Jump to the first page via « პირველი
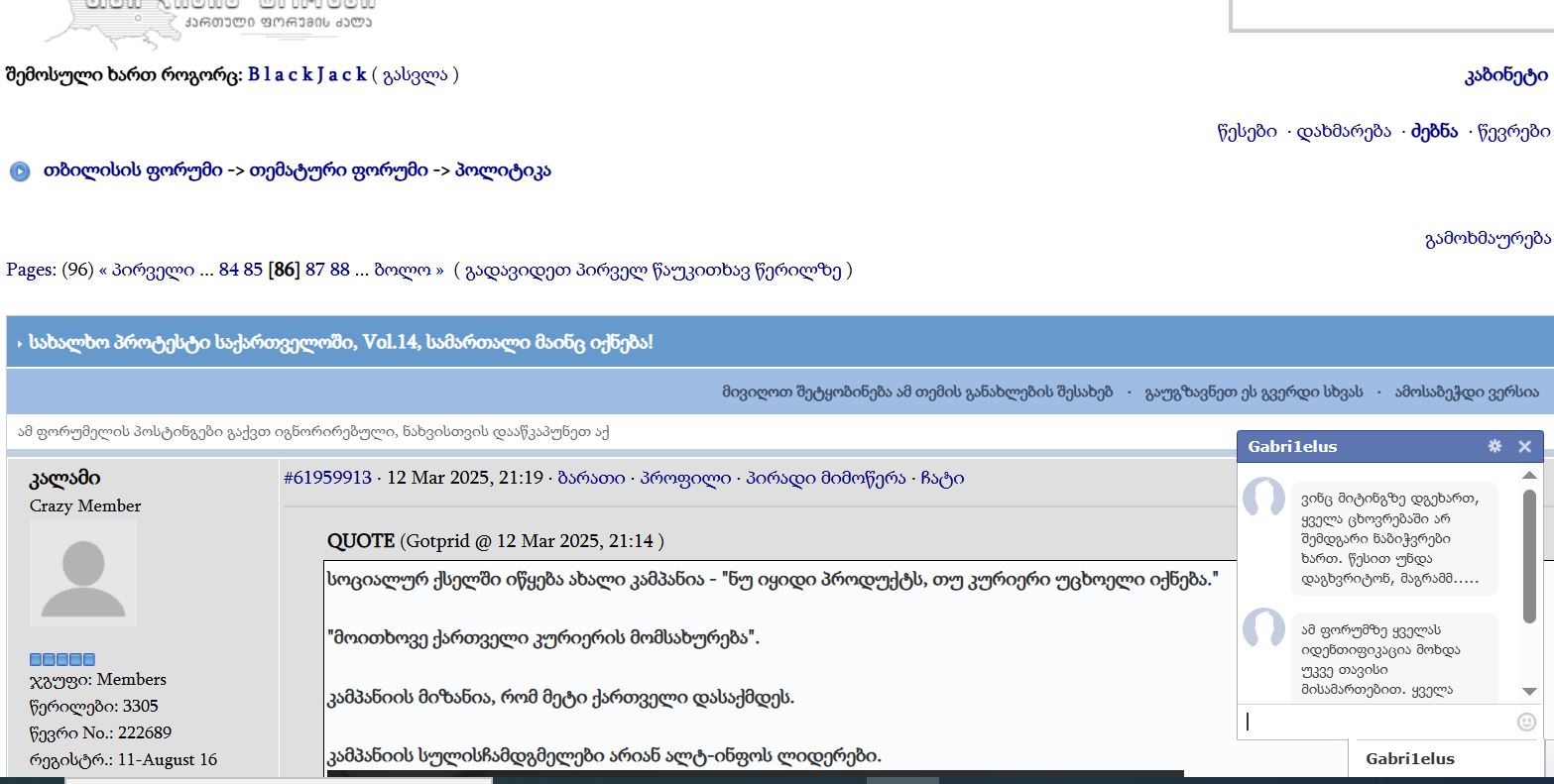Screen dimensions: 1554x784 [147, 270]
